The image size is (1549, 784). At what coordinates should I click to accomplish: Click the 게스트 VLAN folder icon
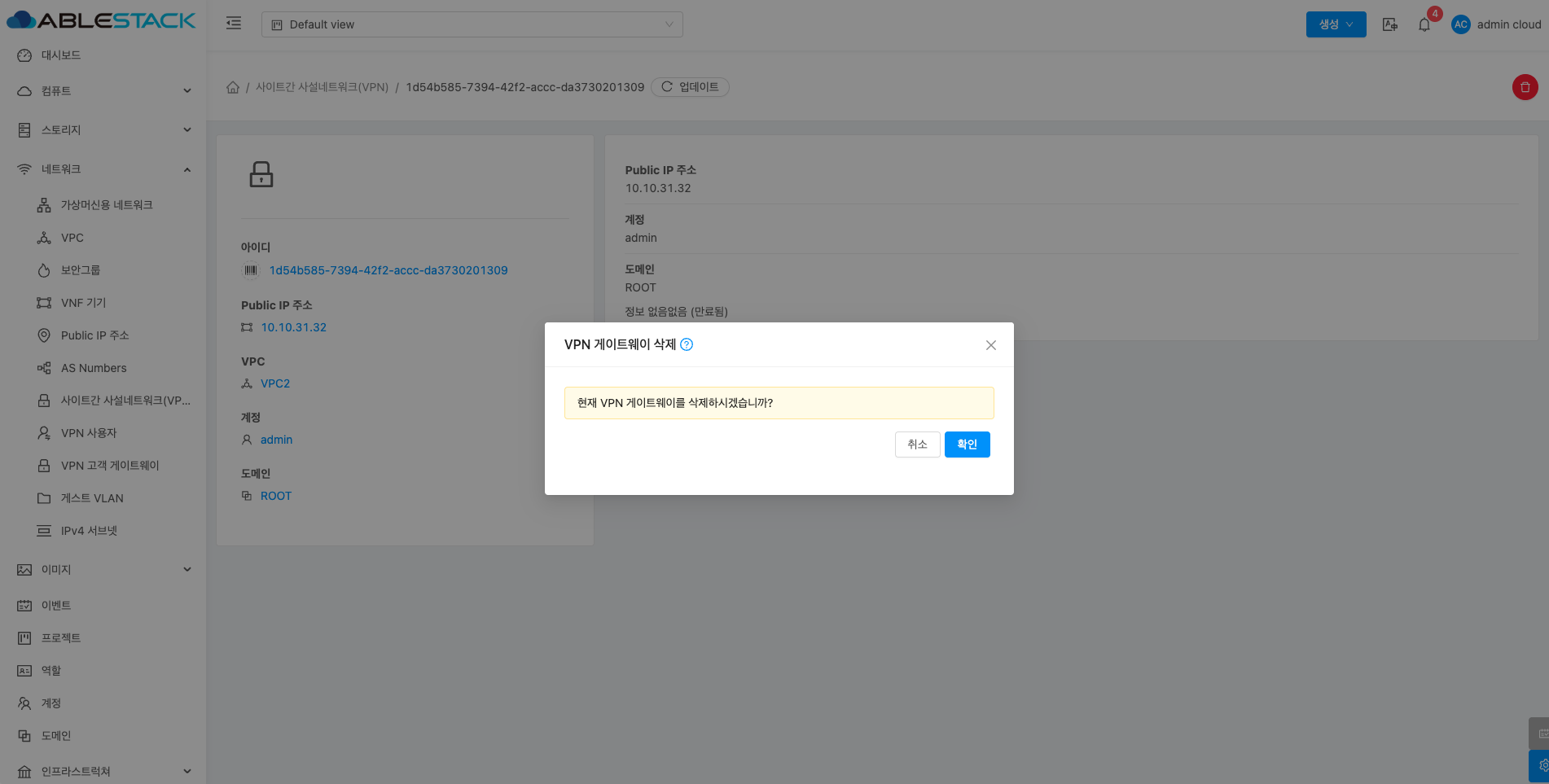click(x=44, y=498)
